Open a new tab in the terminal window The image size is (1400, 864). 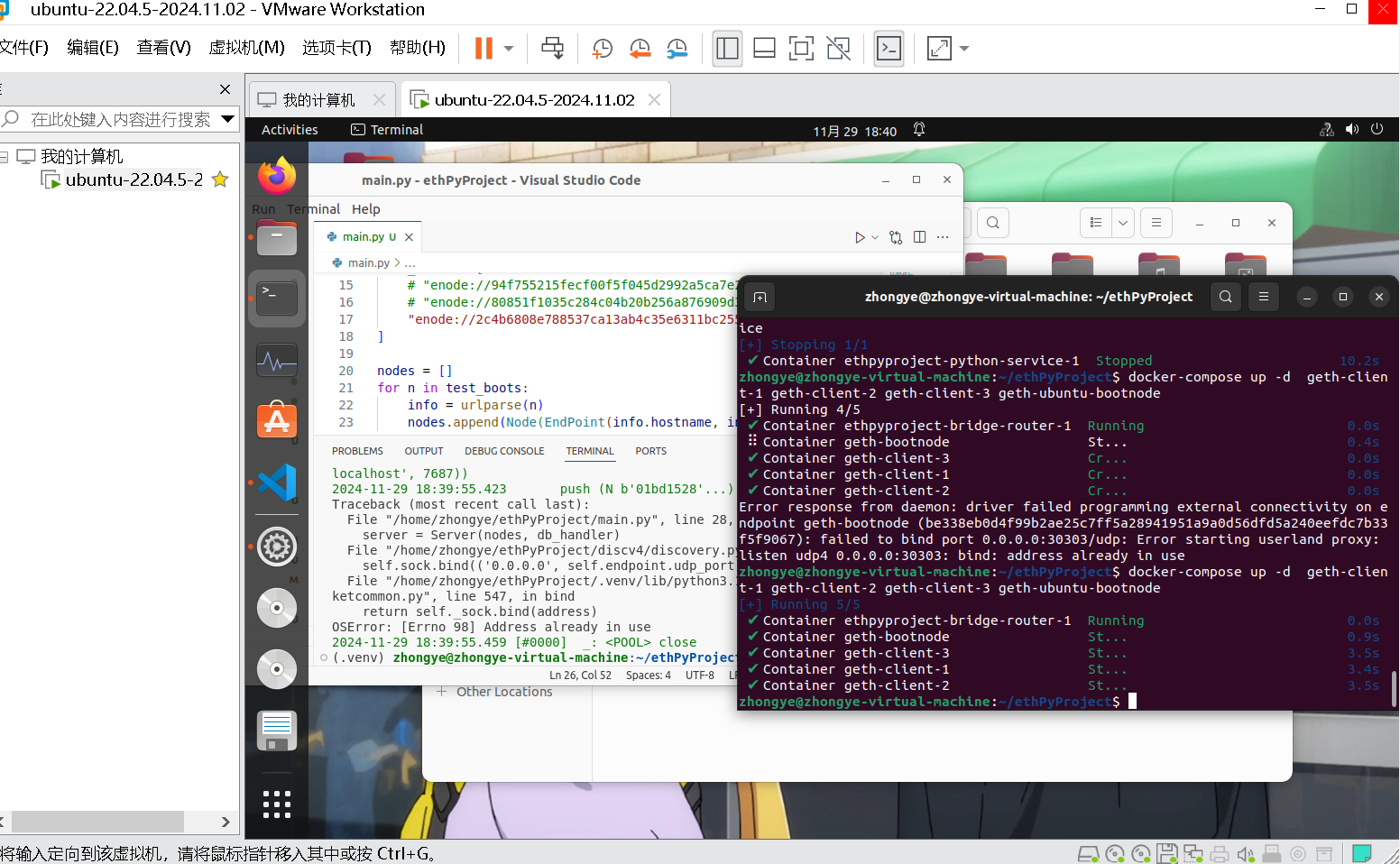(x=760, y=297)
